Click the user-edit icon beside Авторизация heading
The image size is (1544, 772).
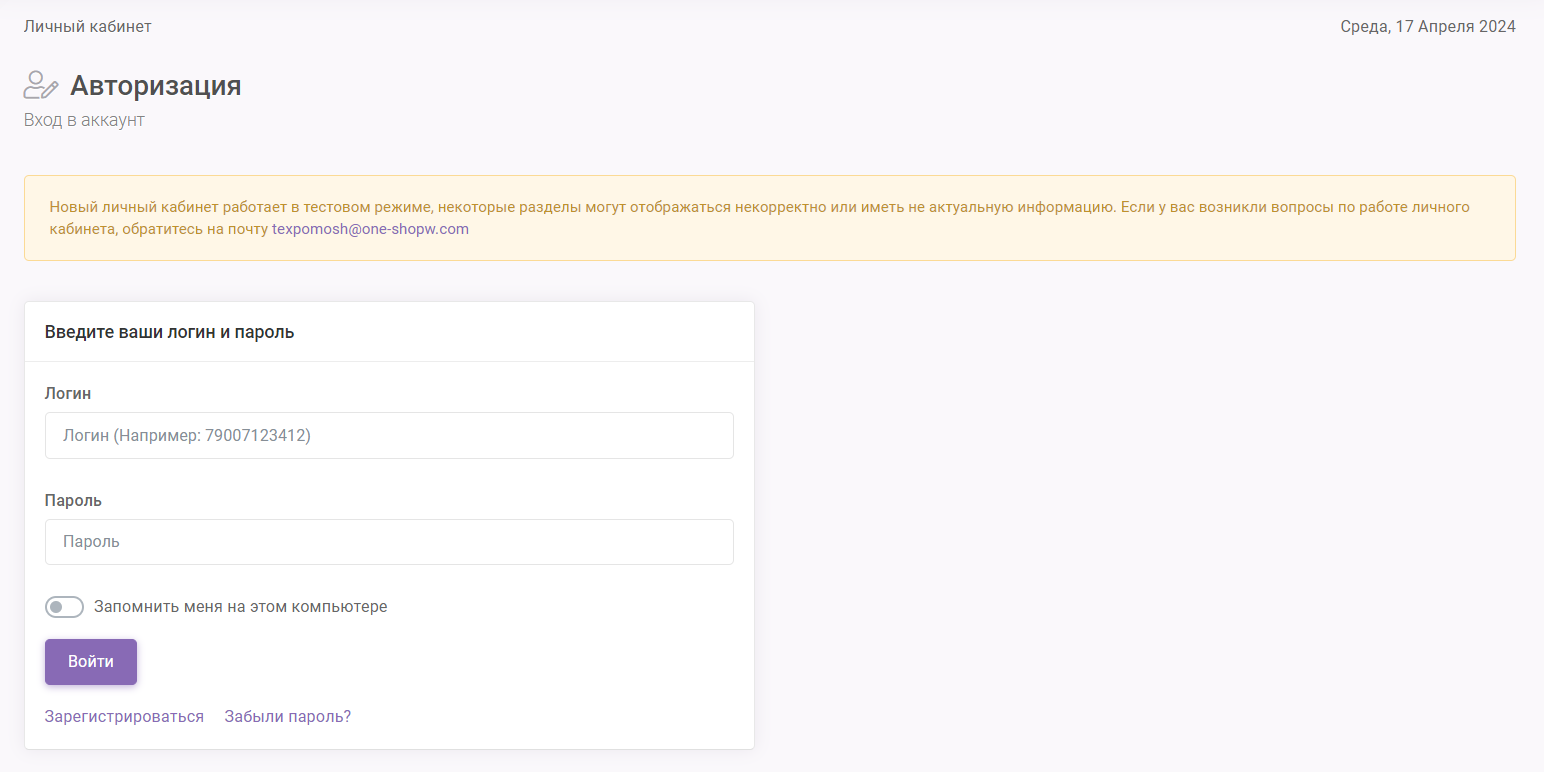tap(41, 85)
